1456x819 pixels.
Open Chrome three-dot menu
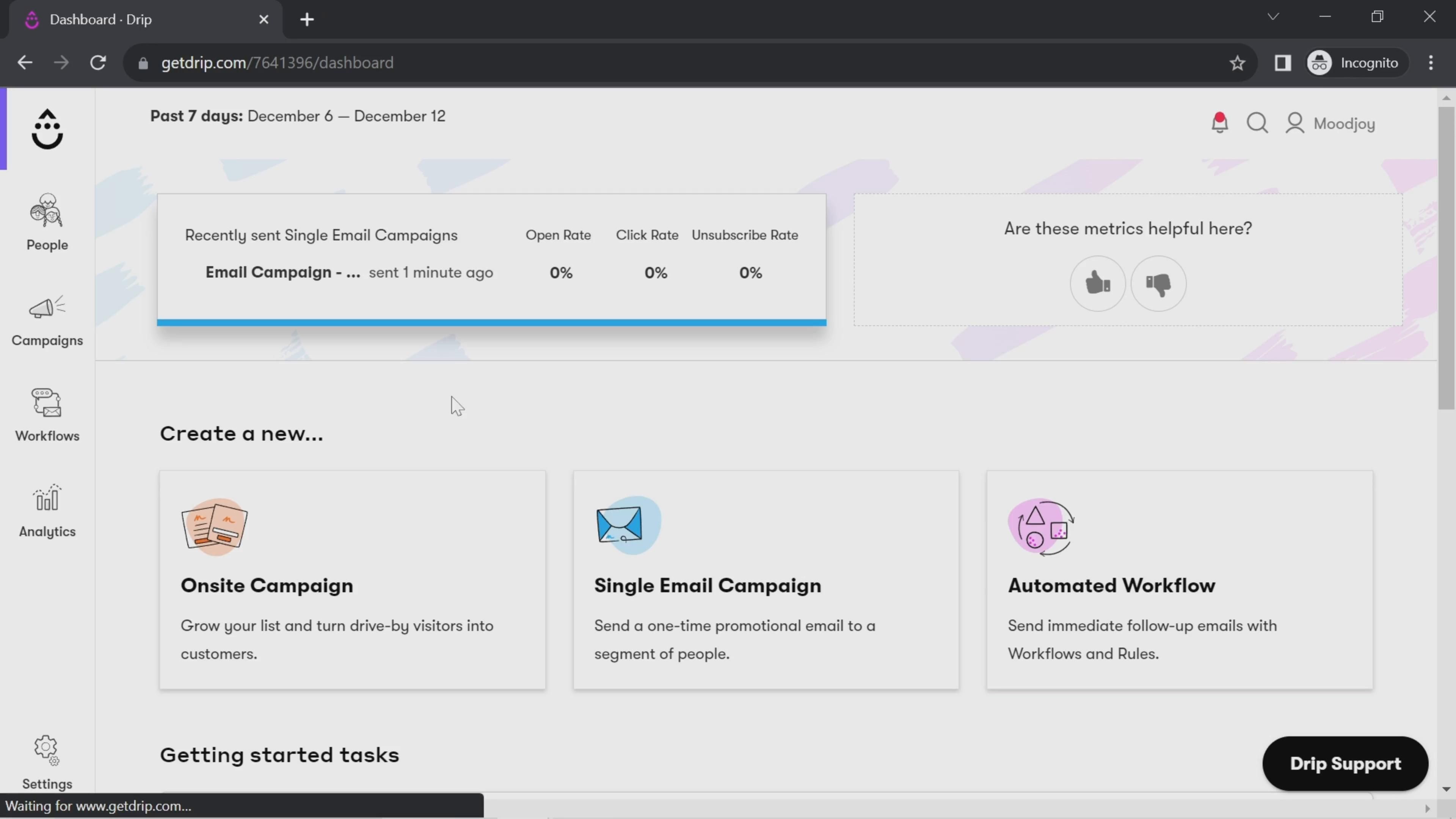click(x=1431, y=63)
